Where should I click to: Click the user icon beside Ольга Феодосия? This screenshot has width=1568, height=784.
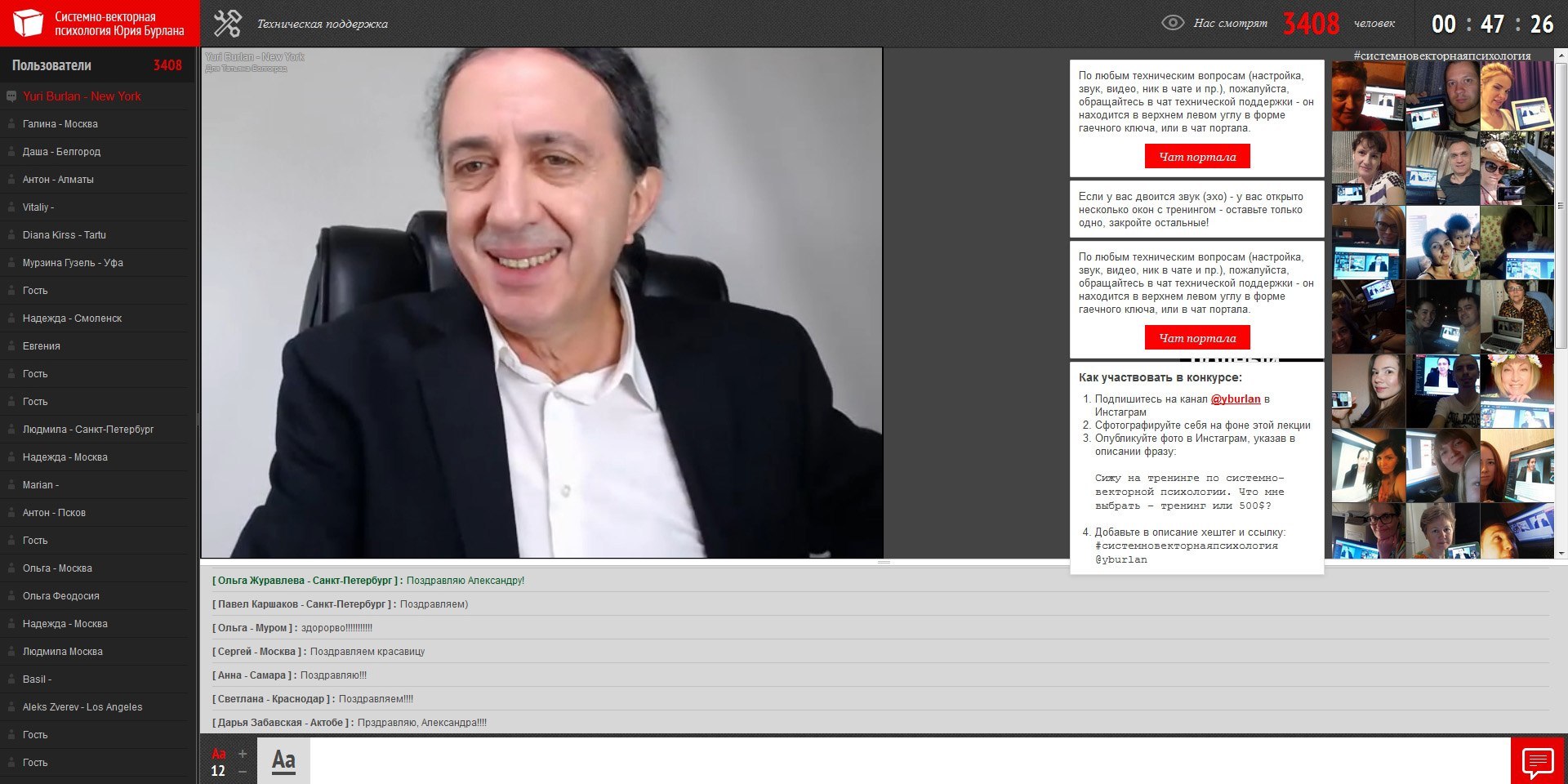click(11, 596)
